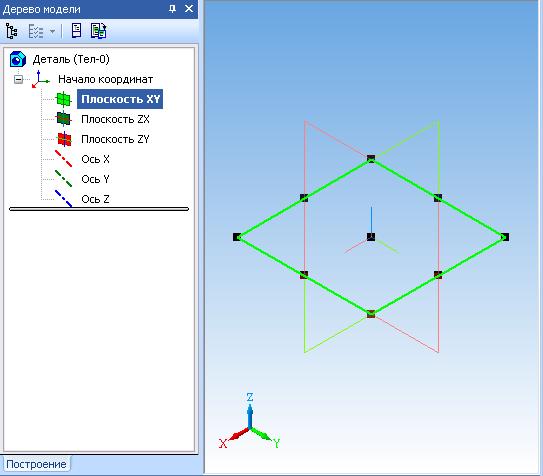The width and height of the screenshot is (543, 476).
Task: Click rightmost handle of XY plane
Action: 505,237
